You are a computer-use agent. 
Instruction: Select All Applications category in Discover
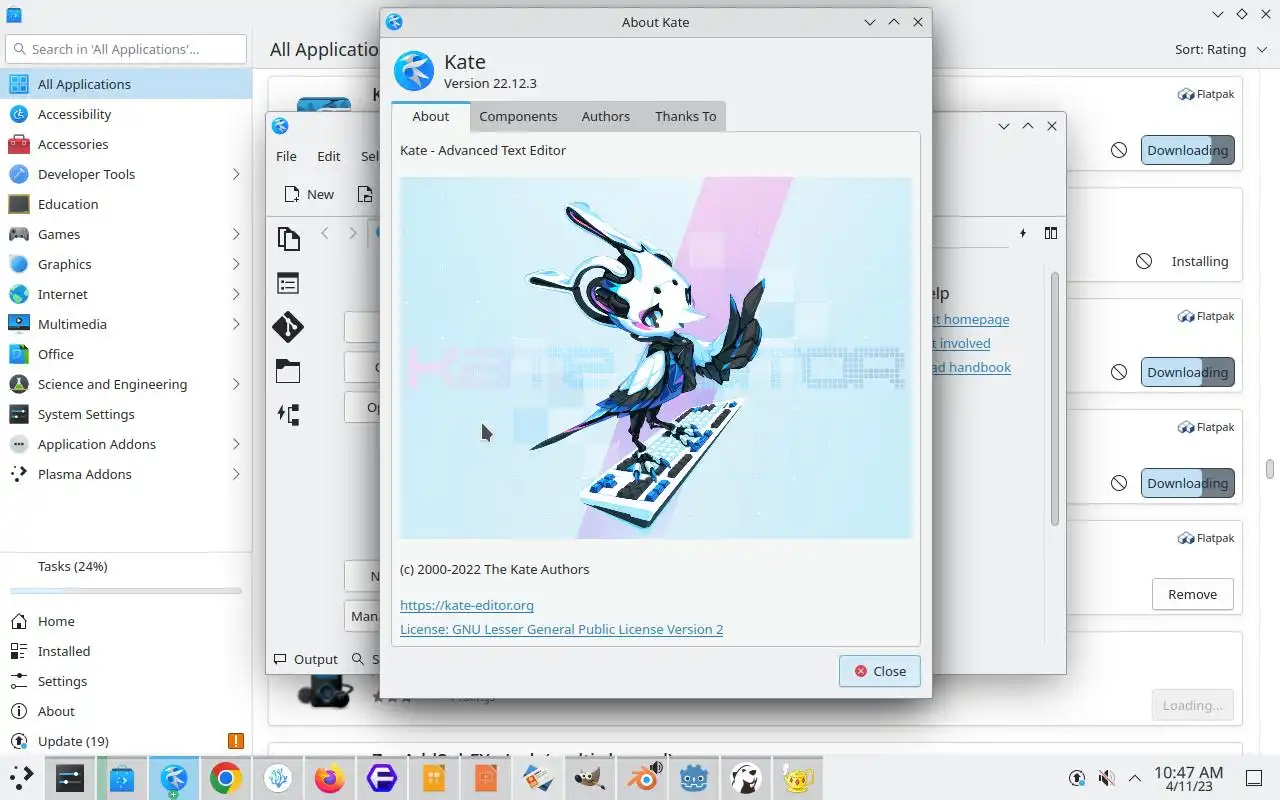coord(126,84)
